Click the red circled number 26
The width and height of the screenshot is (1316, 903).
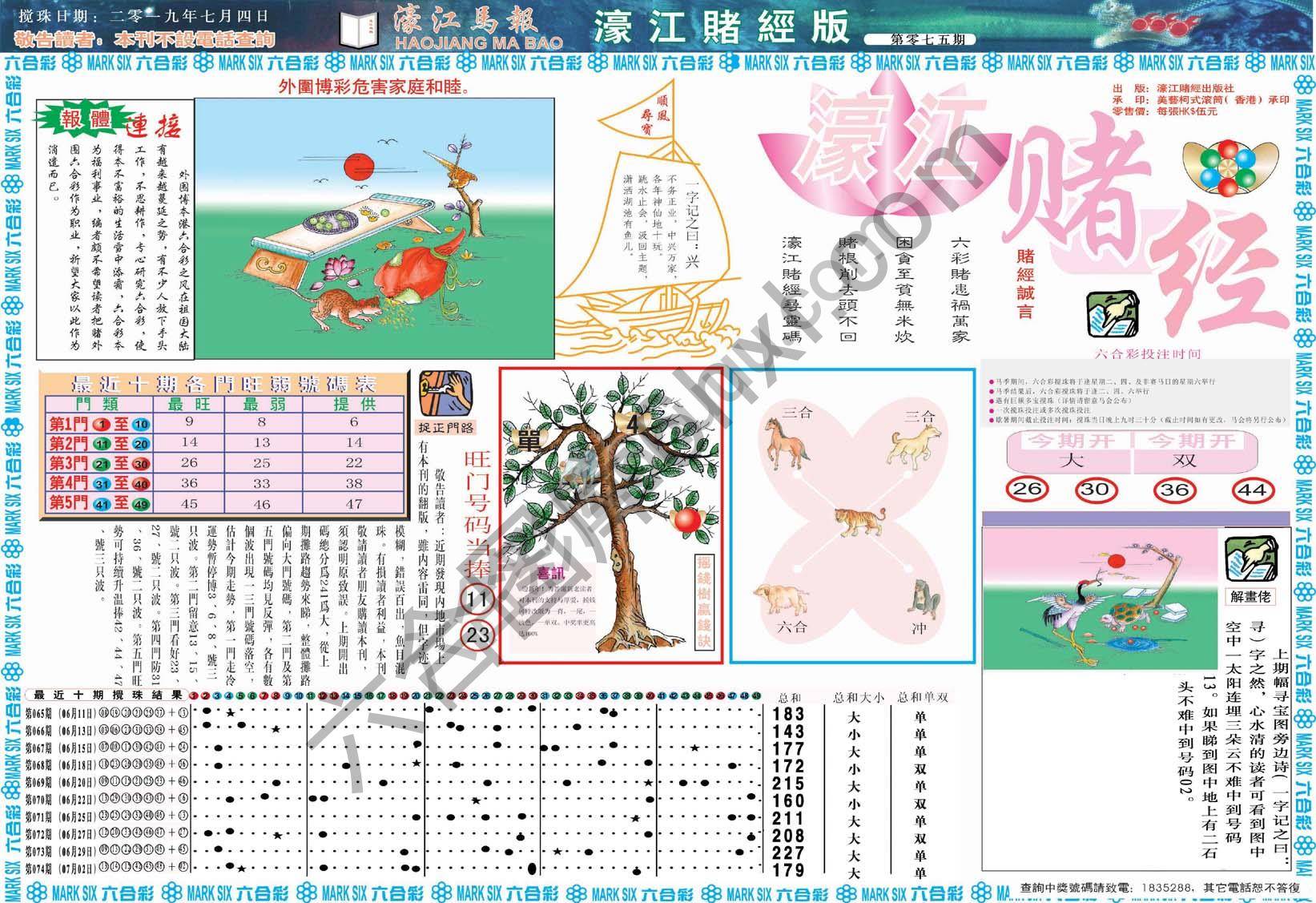click(1028, 490)
